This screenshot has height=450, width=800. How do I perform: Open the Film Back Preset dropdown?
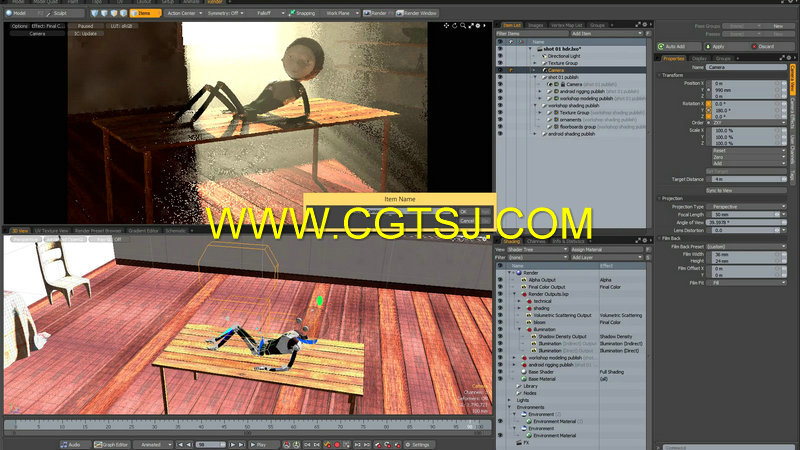click(748, 246)
